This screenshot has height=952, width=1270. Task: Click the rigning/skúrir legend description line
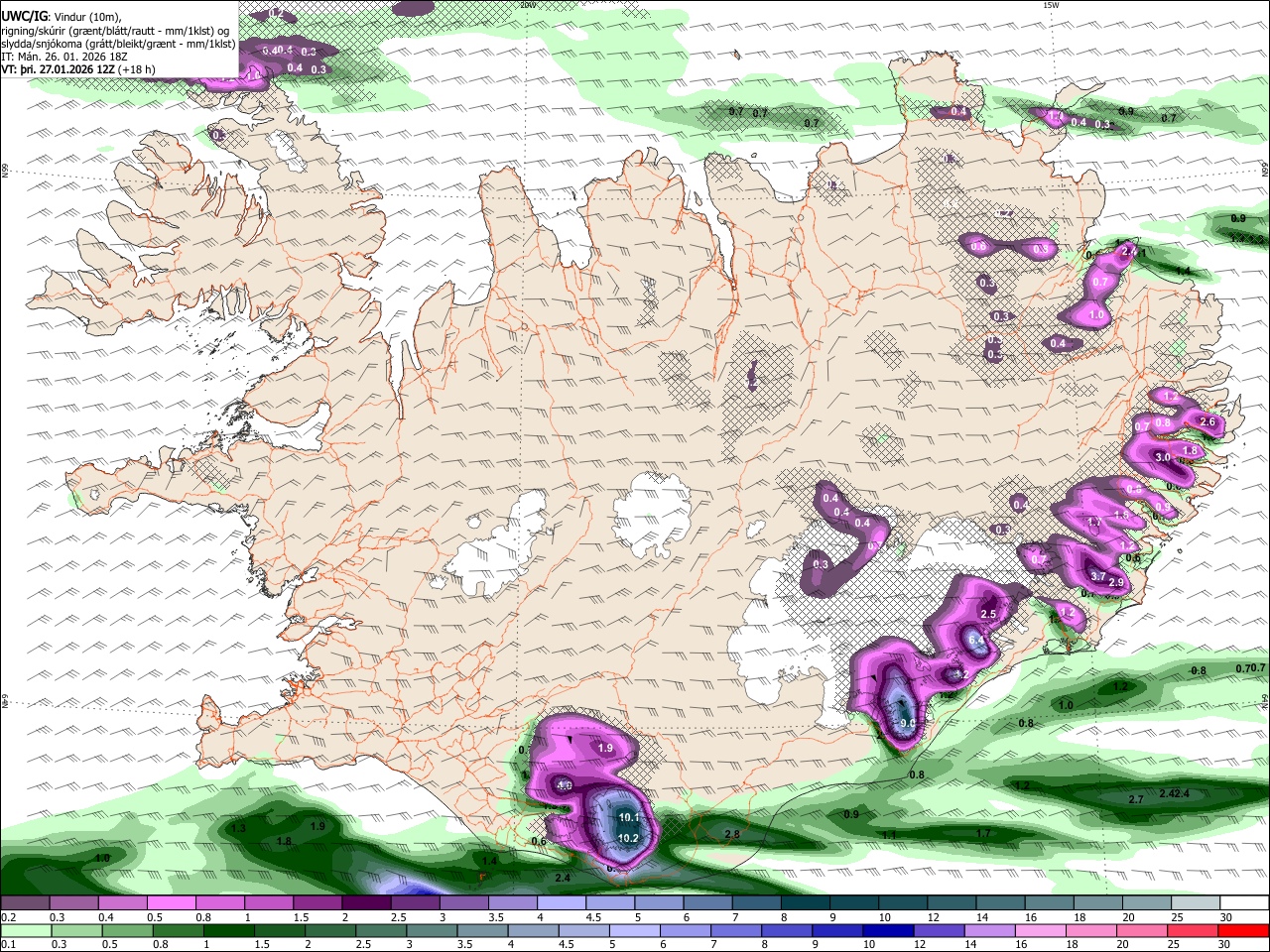[x=115, y=30]
